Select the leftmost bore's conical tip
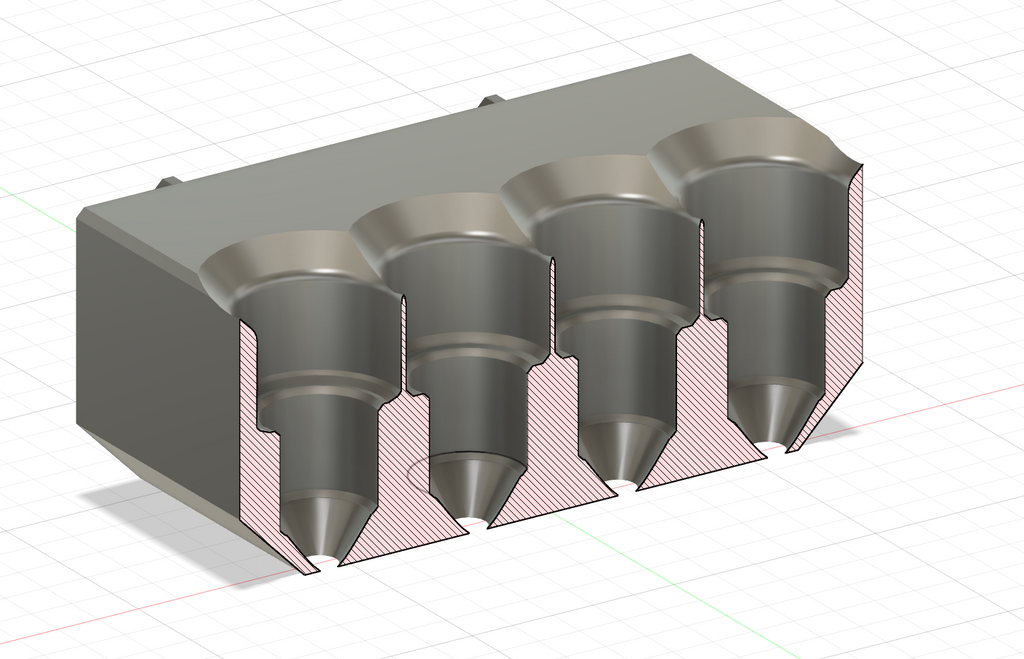This screenshot has width=1024, height=659. [325, 526]
